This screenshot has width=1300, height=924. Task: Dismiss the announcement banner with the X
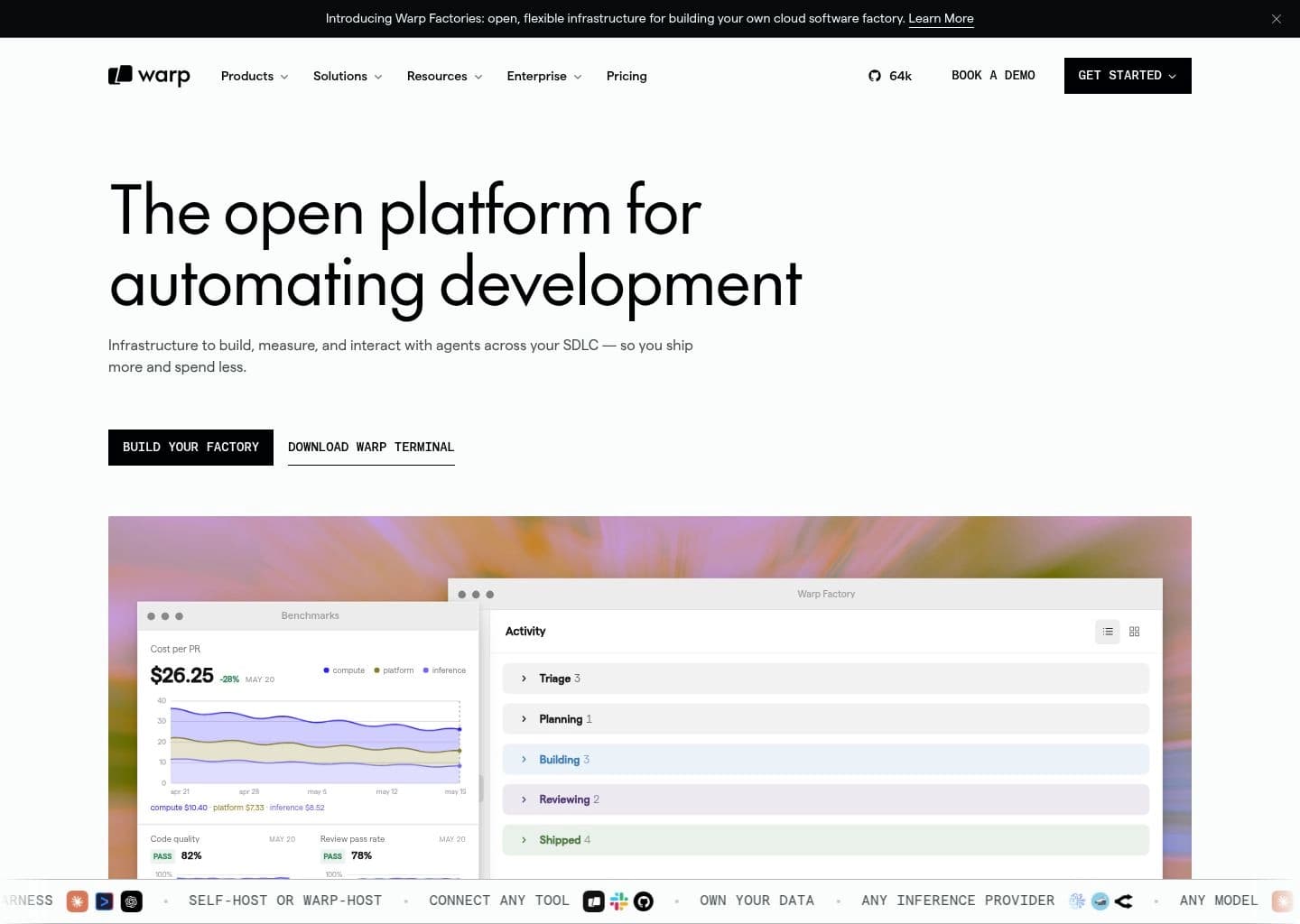1276,19
